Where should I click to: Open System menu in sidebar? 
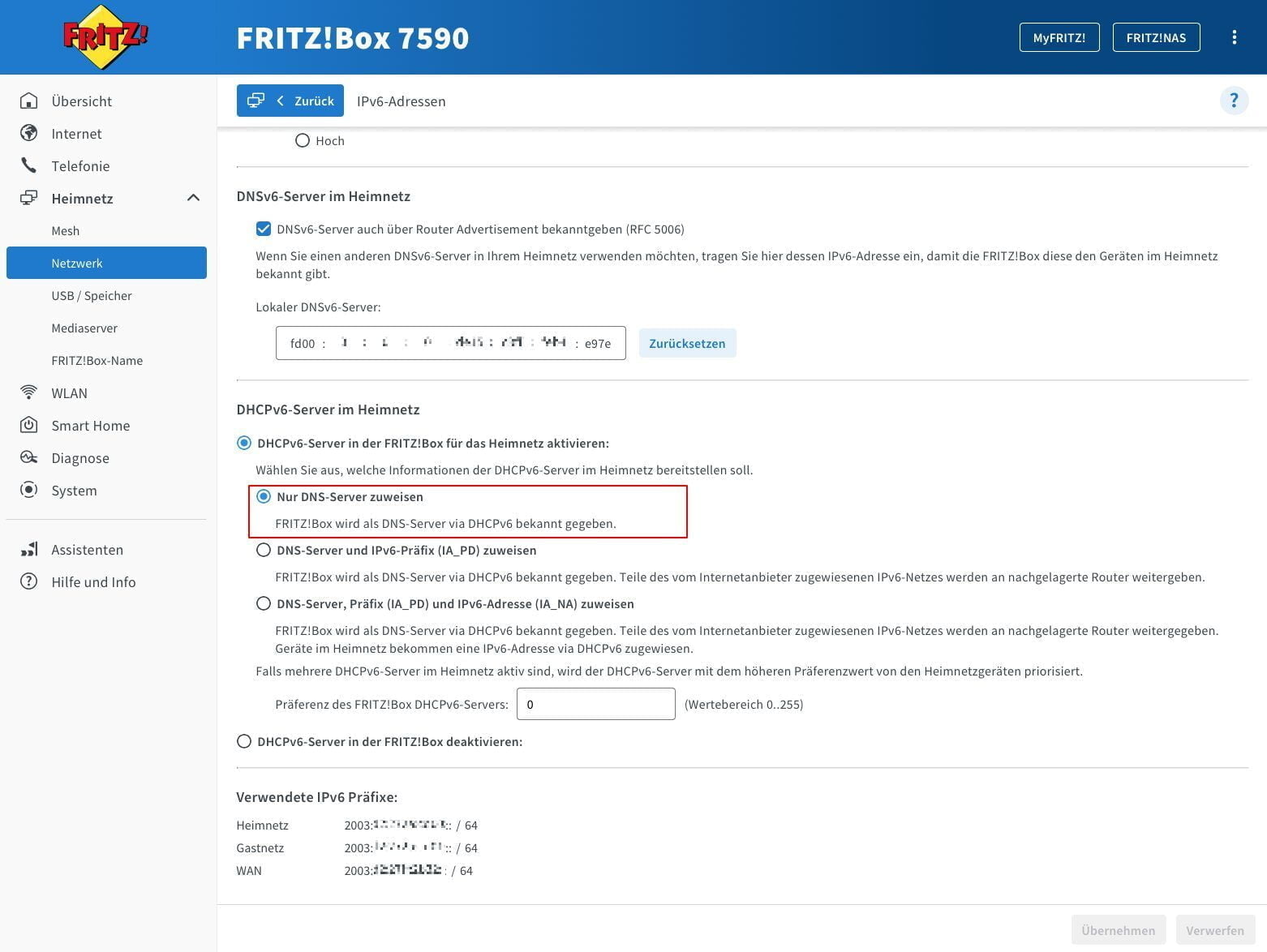pos(74,491)
